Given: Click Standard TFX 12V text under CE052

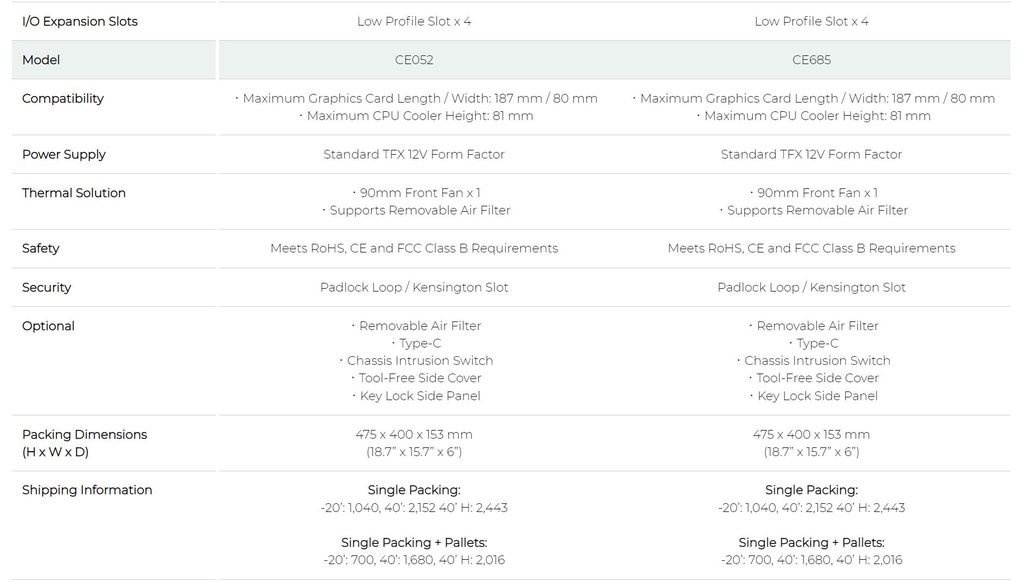Looking at the screenshot, I should (x=414, y=155).
